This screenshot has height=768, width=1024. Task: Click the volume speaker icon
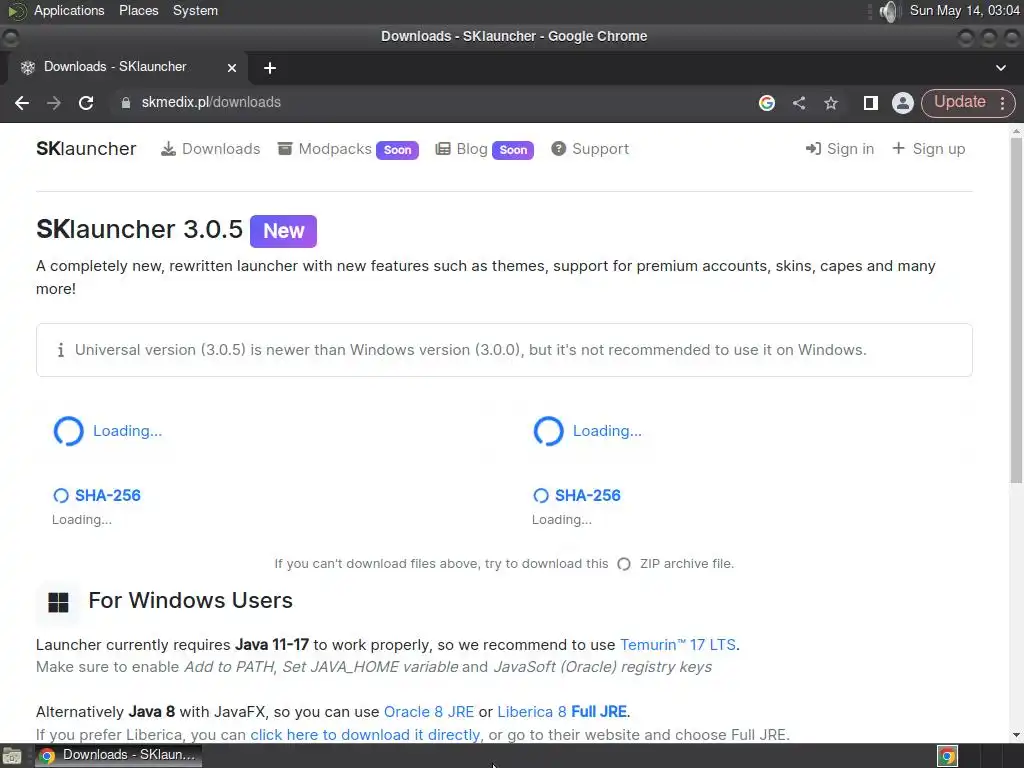tap(888, 11)
